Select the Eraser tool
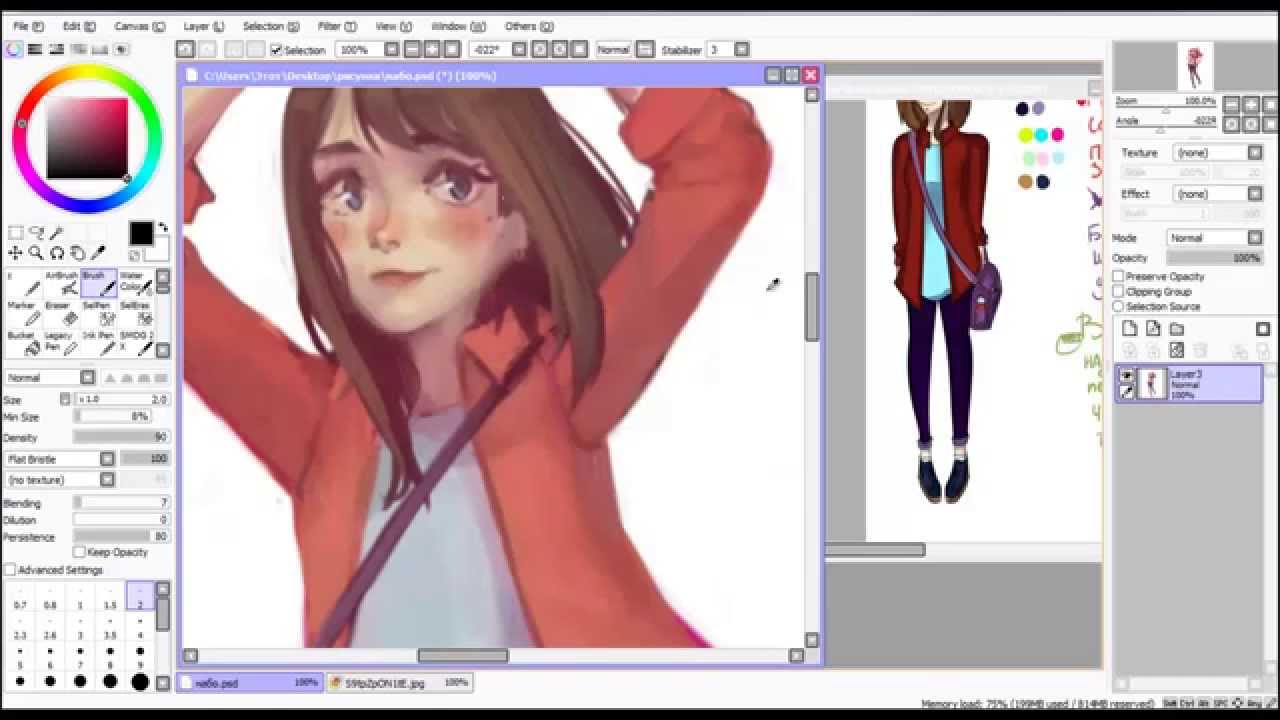Image resolution: width=1280 pixels, height=720 pixels. (x=62, y=313)
